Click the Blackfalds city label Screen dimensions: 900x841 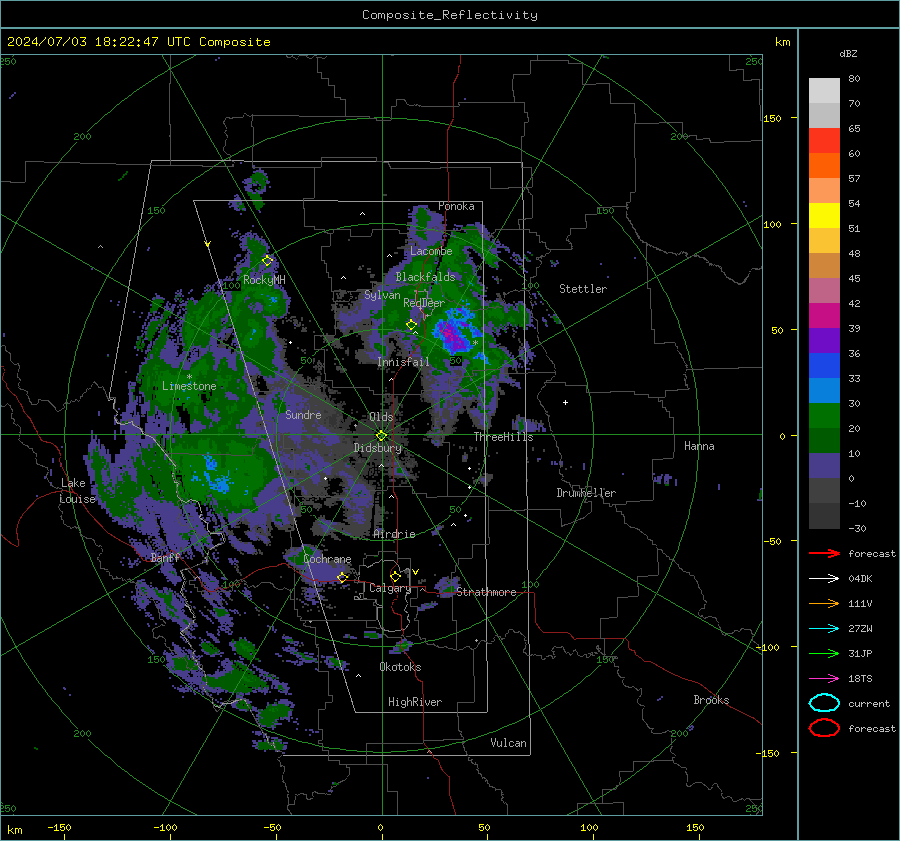pyautogui.click(x=425, y=277)
